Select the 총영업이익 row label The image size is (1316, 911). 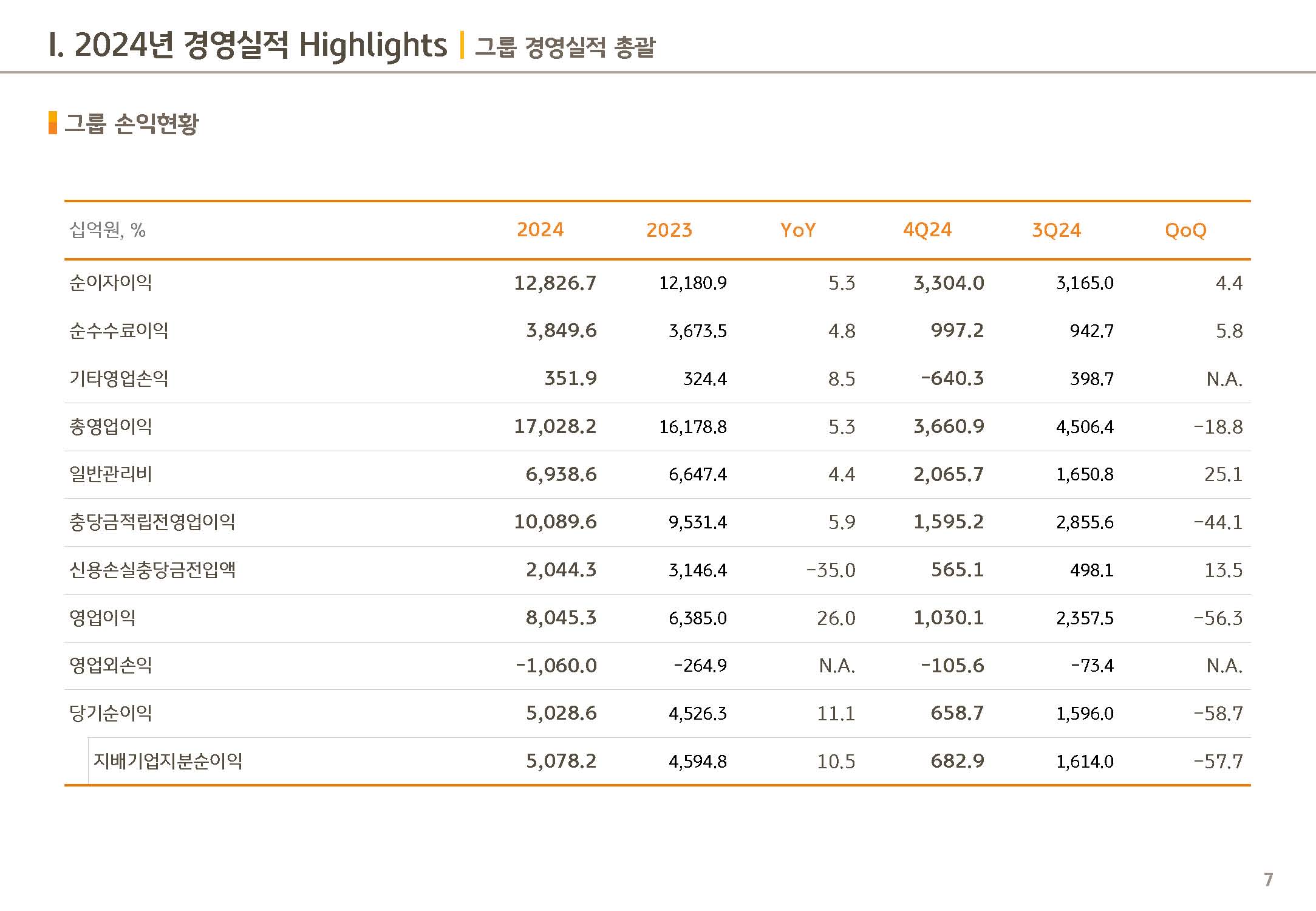[x=111, y=426]
